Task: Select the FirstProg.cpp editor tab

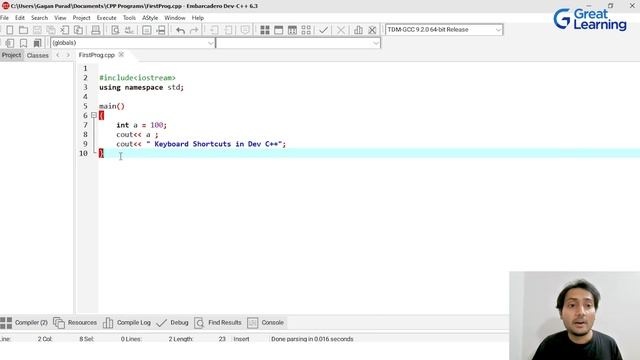Action: (96, 55)
